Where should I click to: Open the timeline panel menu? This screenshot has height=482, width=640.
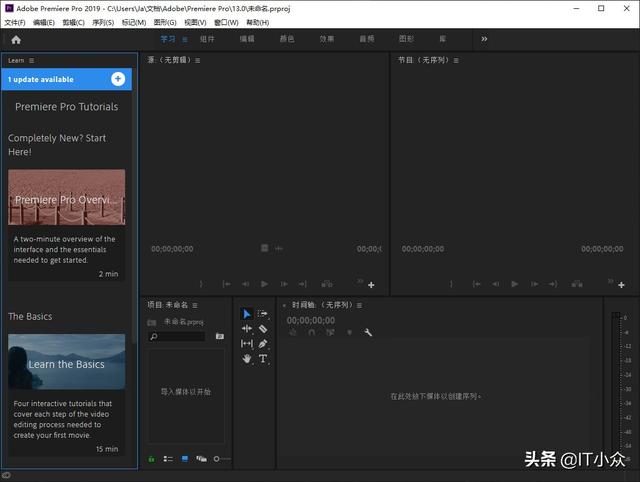pos(359,305)
